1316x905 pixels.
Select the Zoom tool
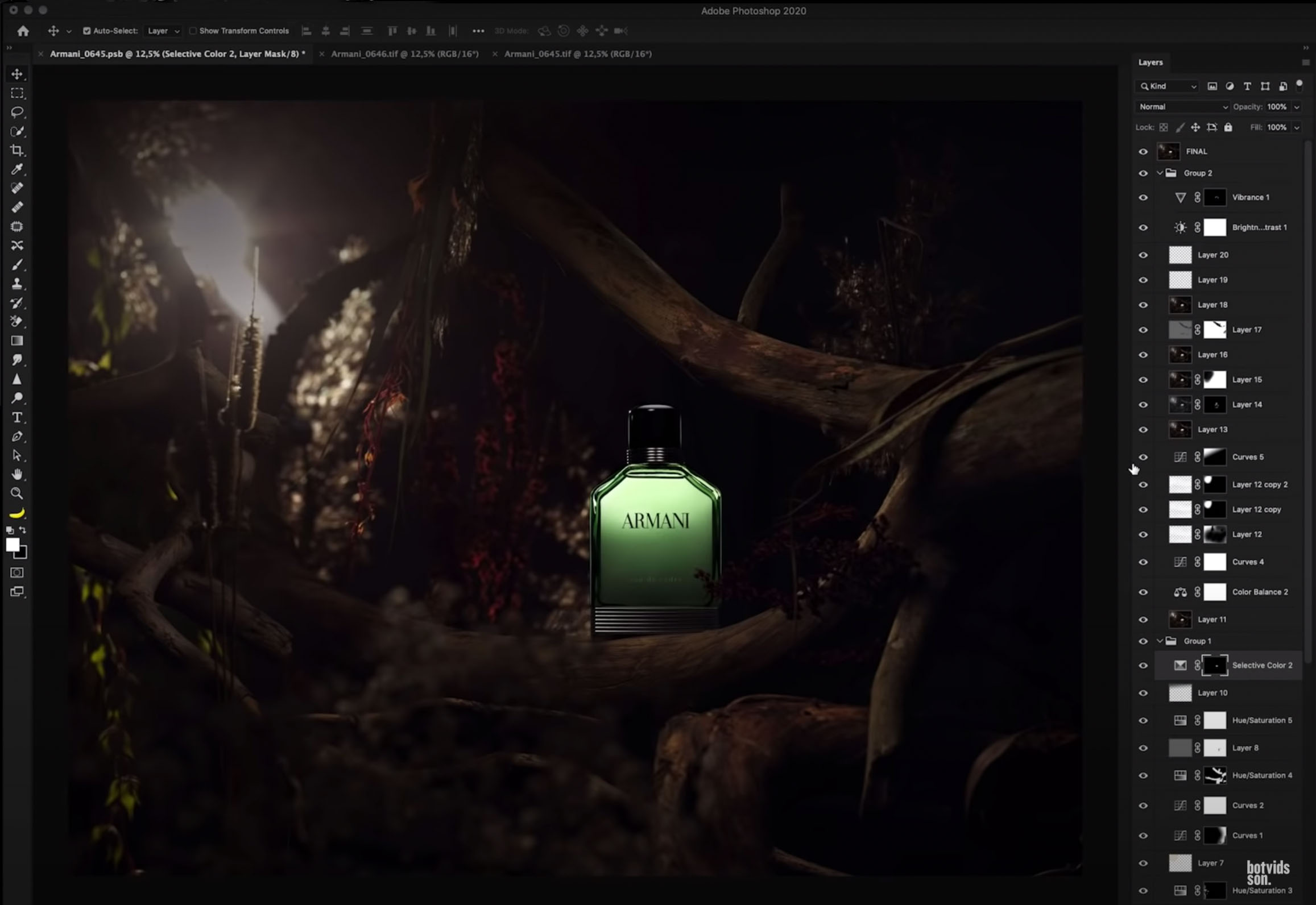coord(18,493)
